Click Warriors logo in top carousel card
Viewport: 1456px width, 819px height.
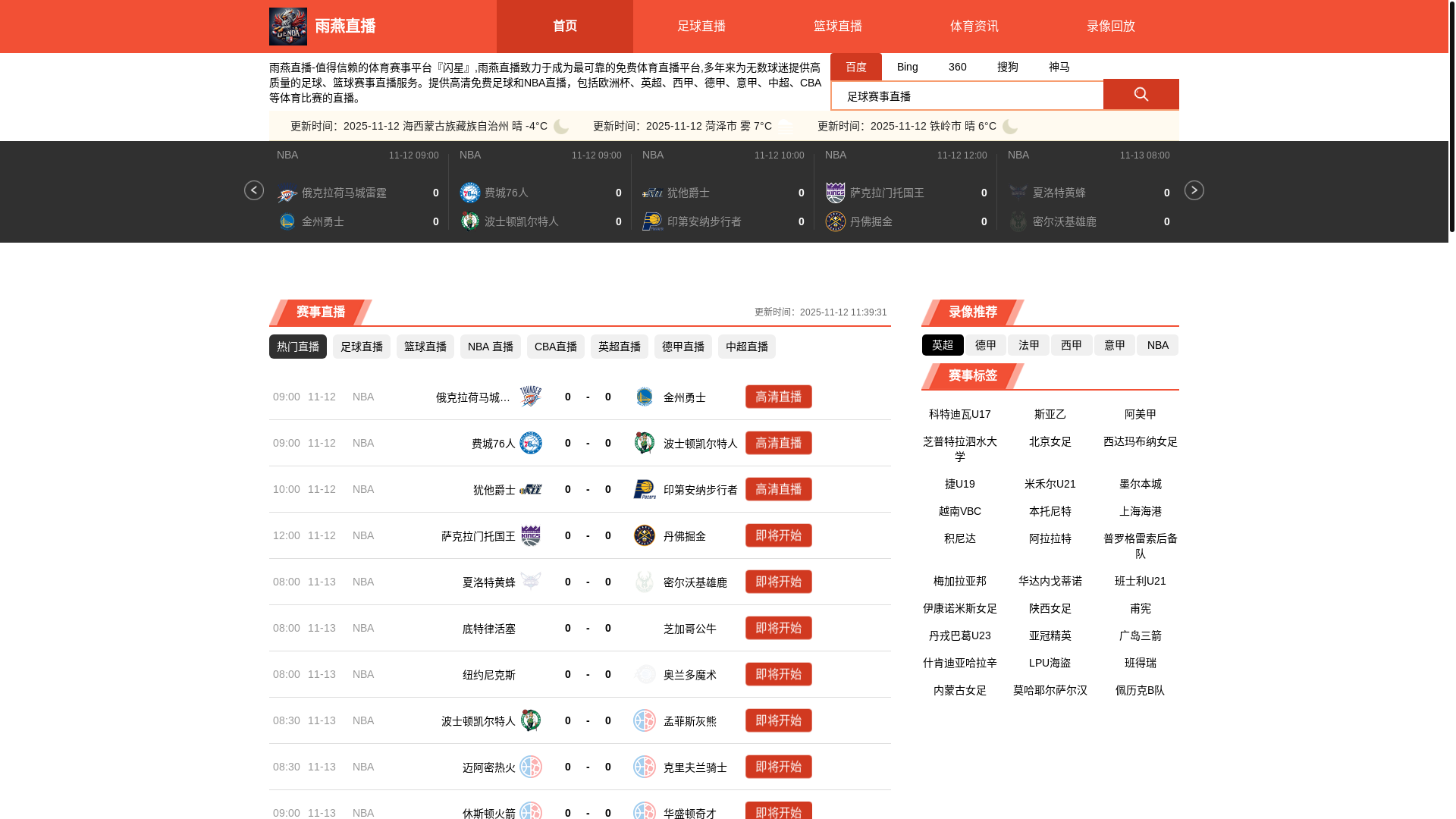pos(287,221)
